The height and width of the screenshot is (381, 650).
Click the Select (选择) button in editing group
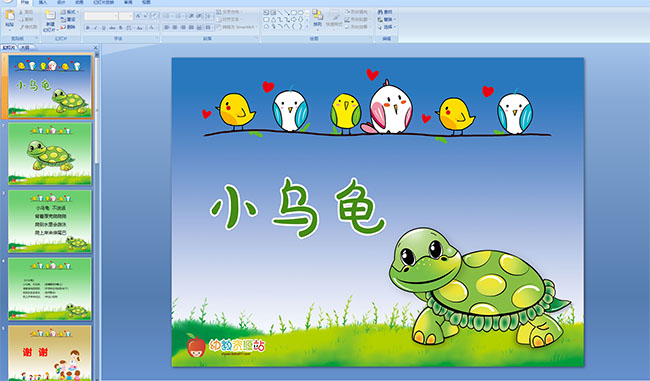387,27
